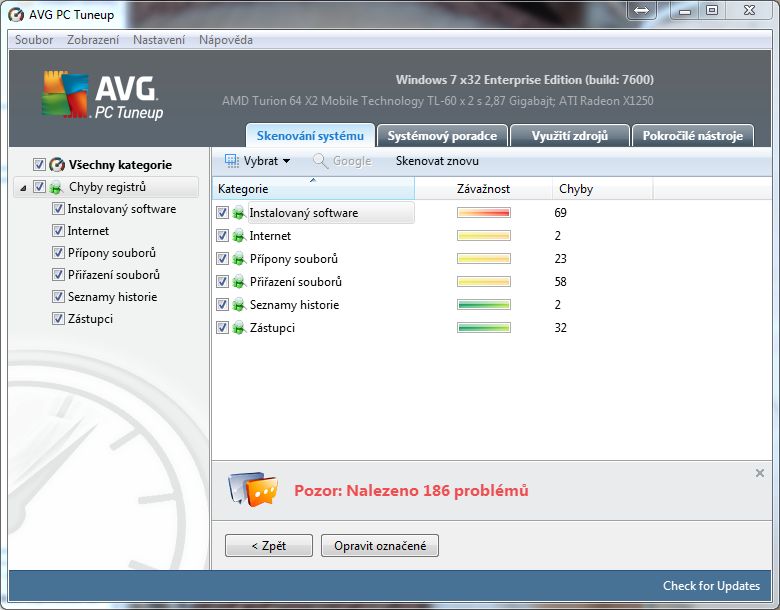Open the Soubor menu
Screen dimensions: 780x610
pyautogui.click(x=34, y=40)
